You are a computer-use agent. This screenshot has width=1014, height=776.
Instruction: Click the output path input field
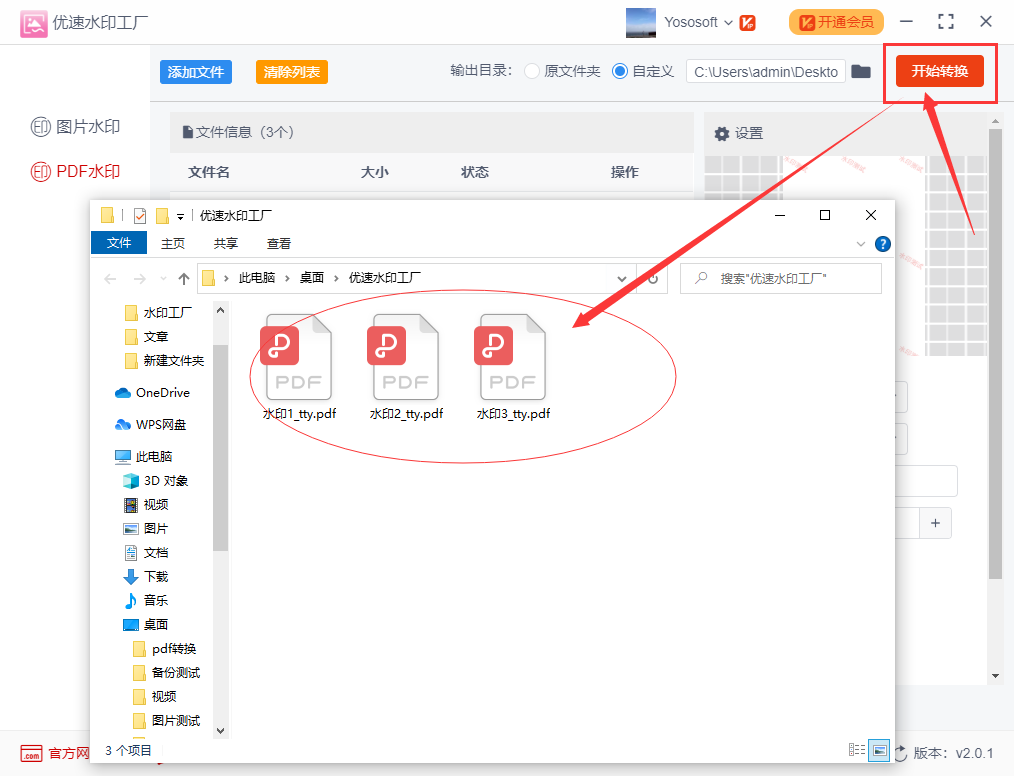point(766,72)
